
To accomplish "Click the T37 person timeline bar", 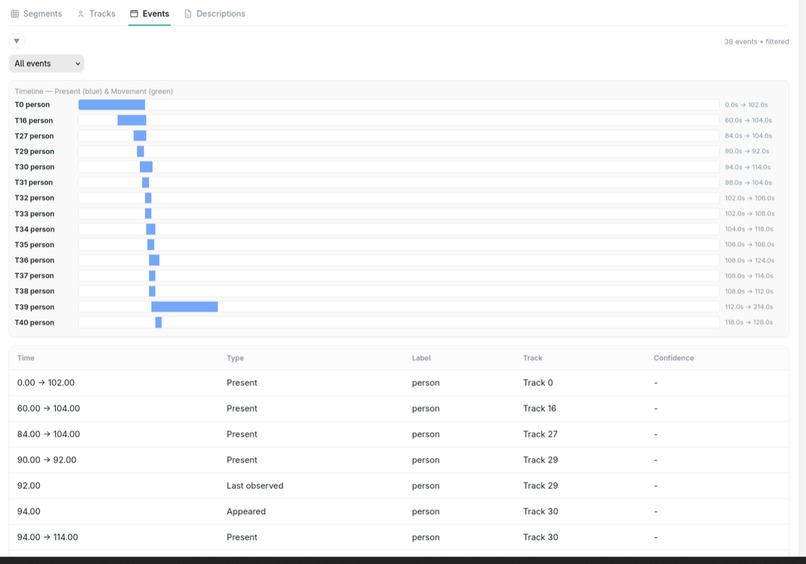I will point(152,276).
